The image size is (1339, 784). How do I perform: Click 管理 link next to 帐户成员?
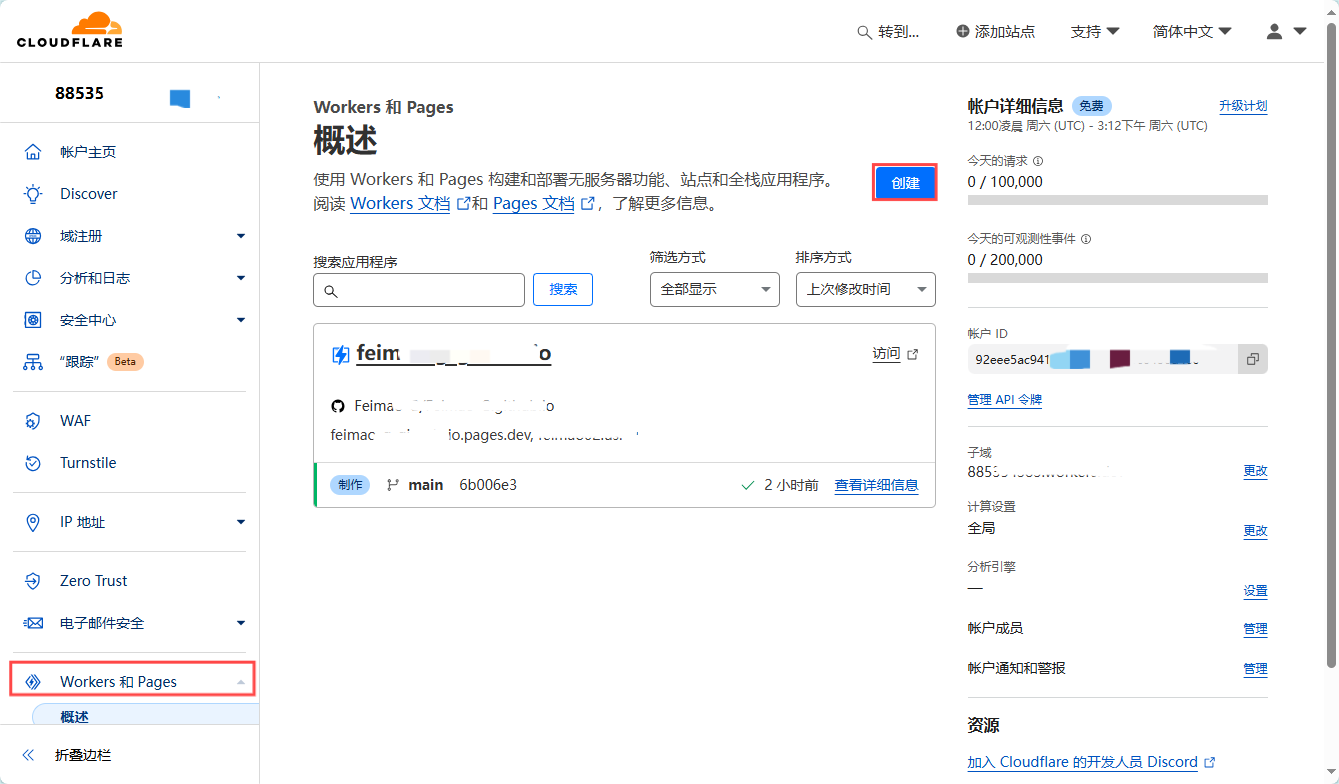pyautogui.click(x=1255, y=629)
